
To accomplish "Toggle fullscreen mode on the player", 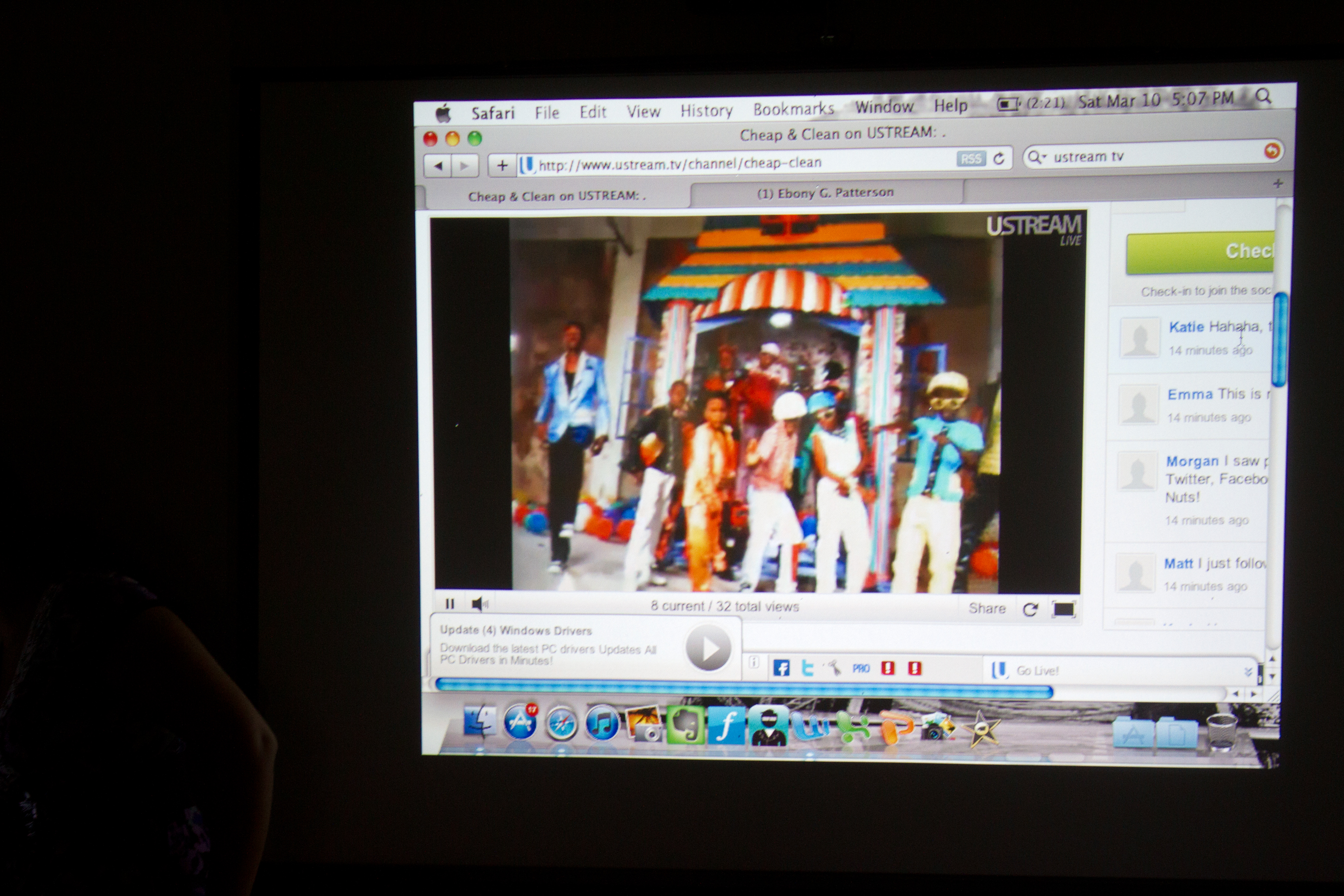I will coord(1063,609).
